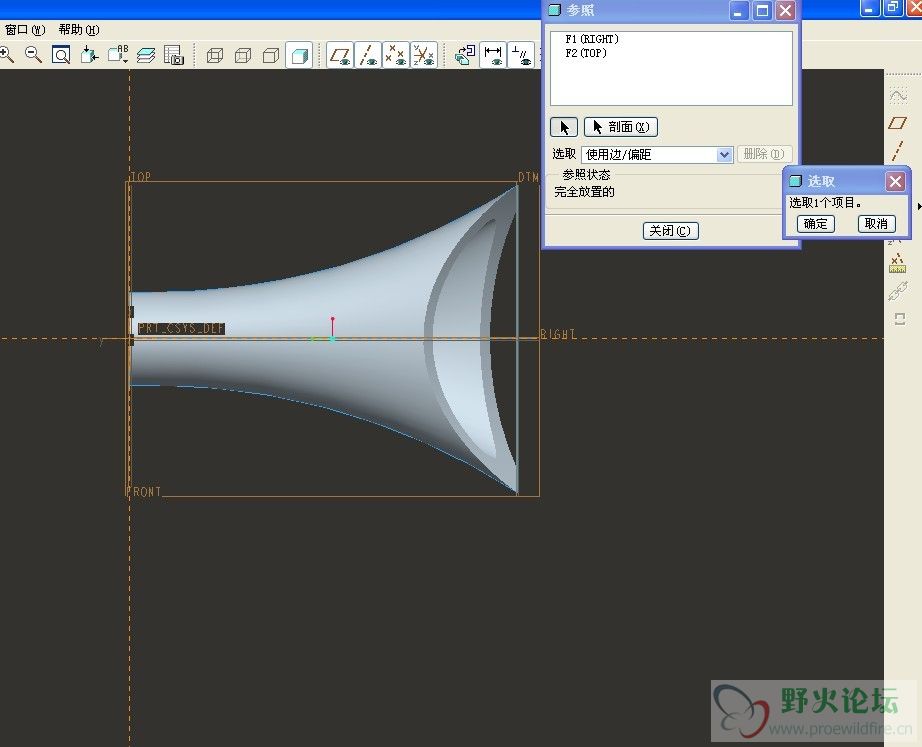Close the 选取 dialog

click(896, 182)
